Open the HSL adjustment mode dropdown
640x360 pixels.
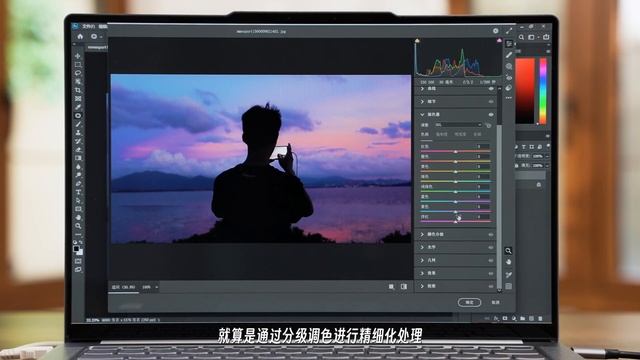click(x=458, y=125)
